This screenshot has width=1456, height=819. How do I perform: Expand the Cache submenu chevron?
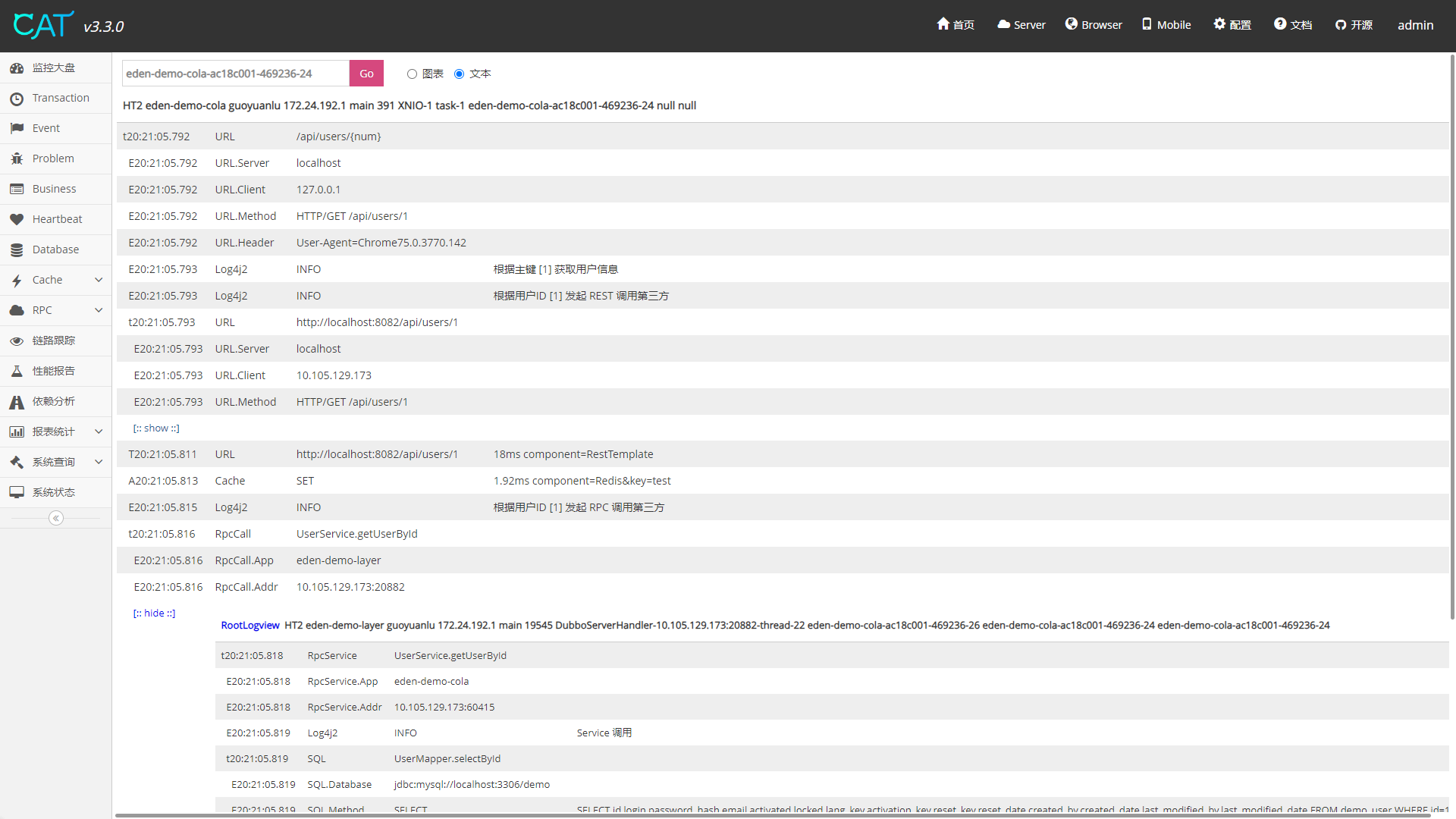[x=99, y=280]
